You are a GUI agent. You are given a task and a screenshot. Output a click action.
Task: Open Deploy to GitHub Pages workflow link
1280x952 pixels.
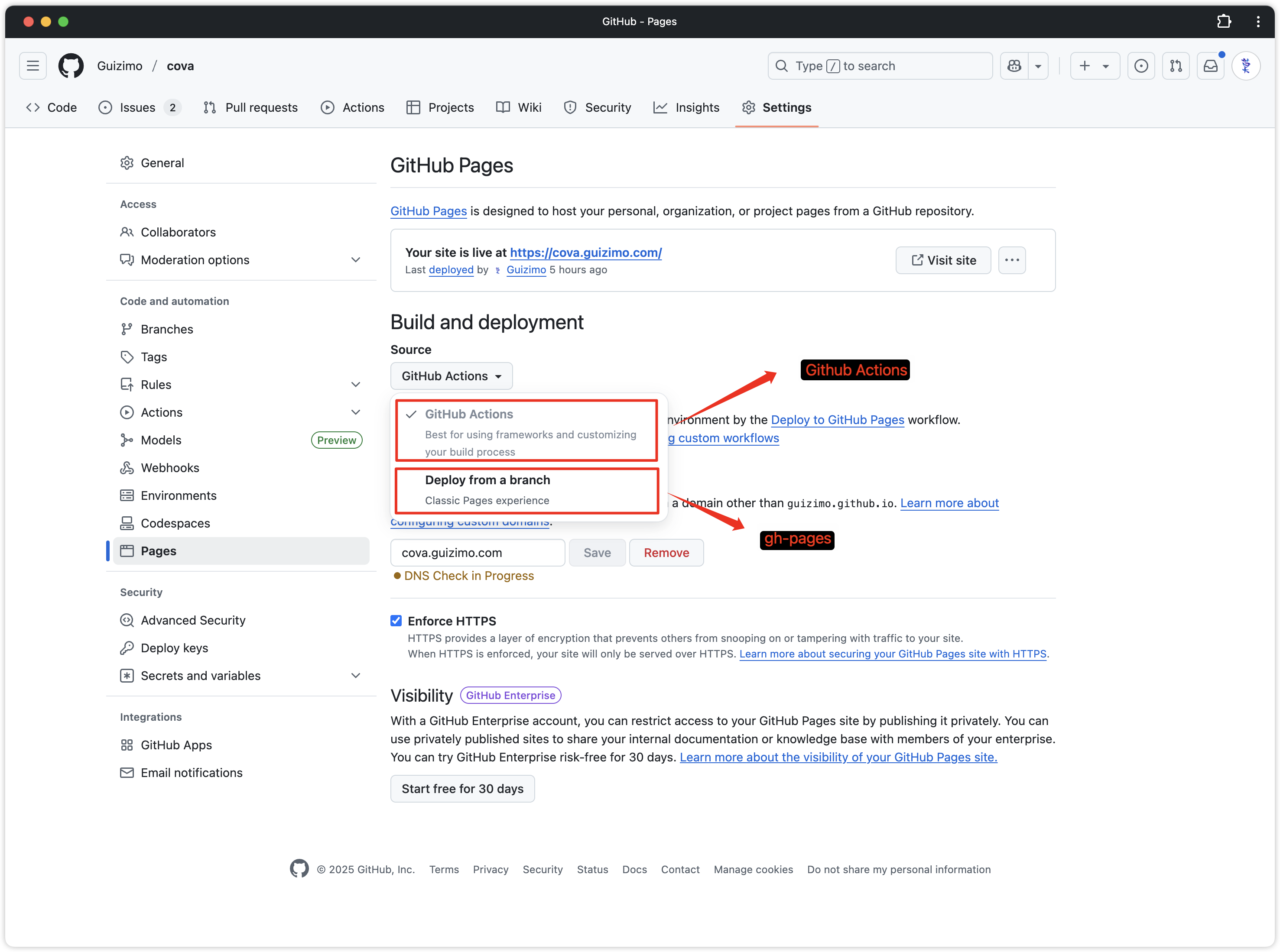[837, 420]
